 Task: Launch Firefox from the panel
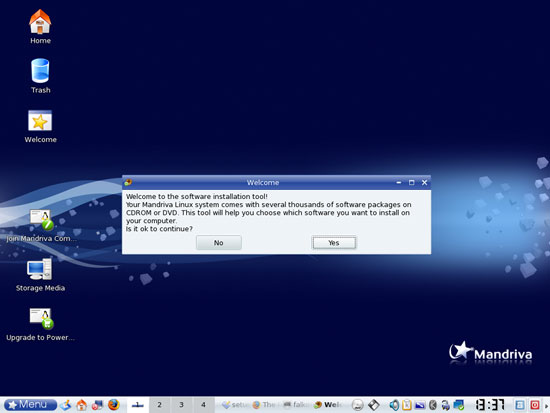click(113, 405)
